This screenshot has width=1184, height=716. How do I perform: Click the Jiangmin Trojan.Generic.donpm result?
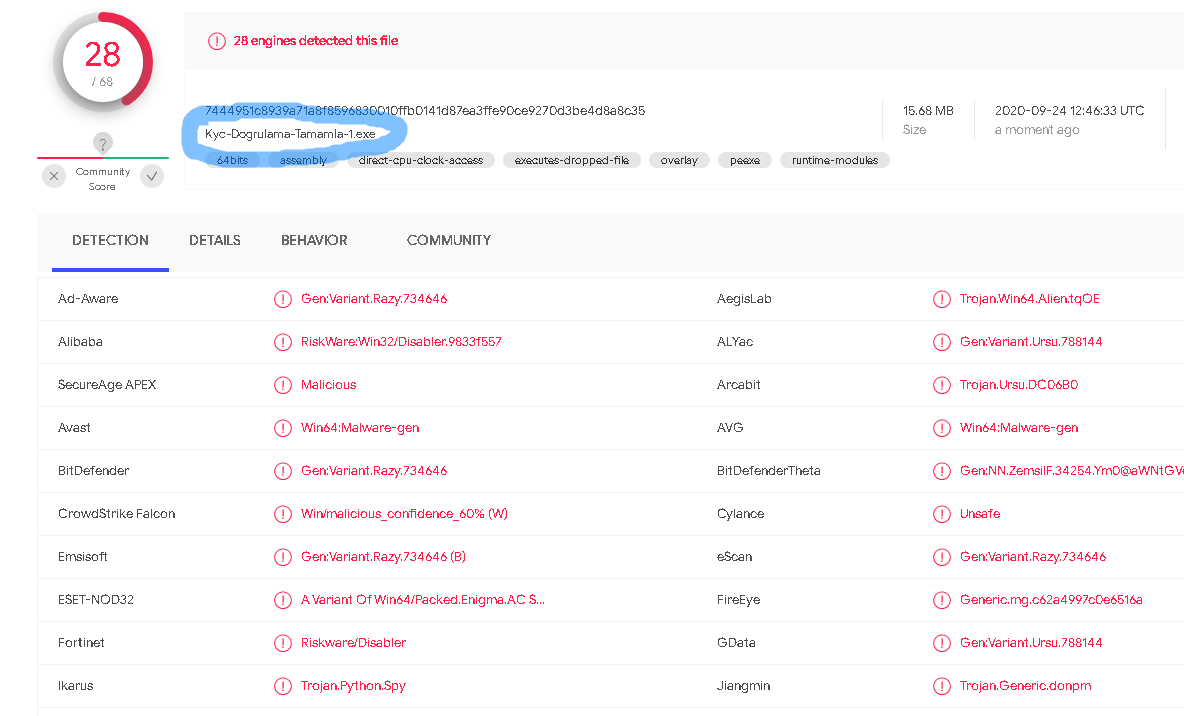pos(1025,687)
